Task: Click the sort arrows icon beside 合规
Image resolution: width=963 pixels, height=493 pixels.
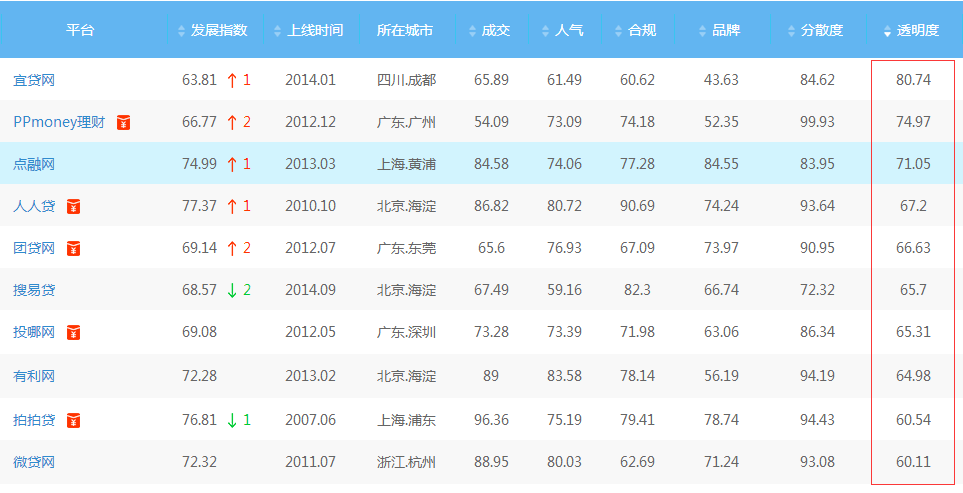Action: (x=618, y=31)
